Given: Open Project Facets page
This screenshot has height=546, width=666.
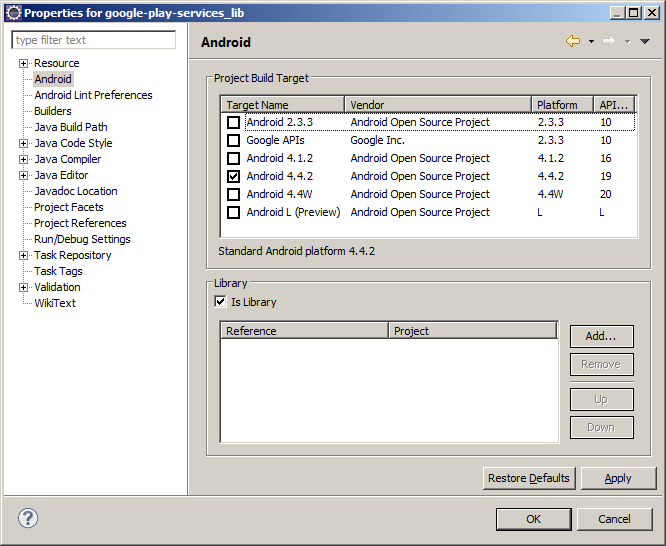Looking at the screenshot, I should (x=69, y=207).
